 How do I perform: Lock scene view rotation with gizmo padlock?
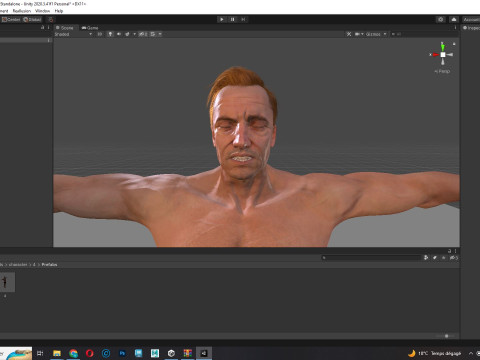click(x=454, y=44)
